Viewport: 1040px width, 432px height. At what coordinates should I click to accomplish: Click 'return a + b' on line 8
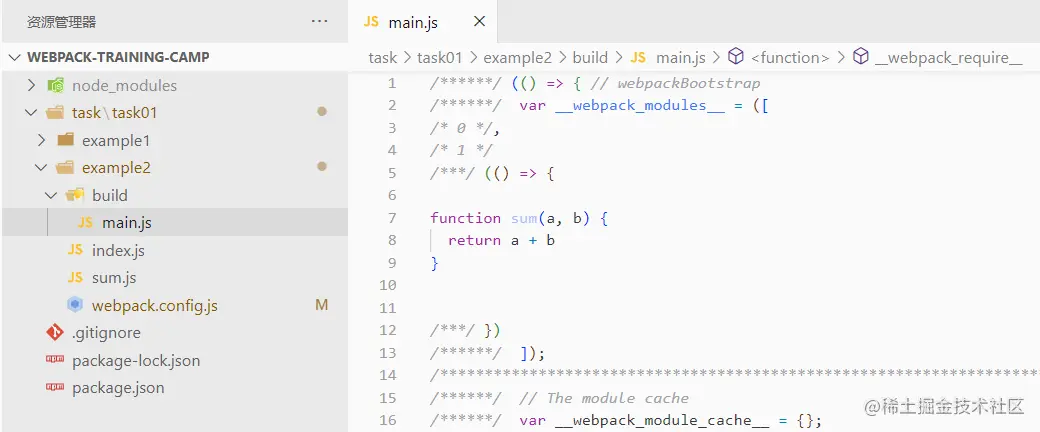tap(501, 240)
